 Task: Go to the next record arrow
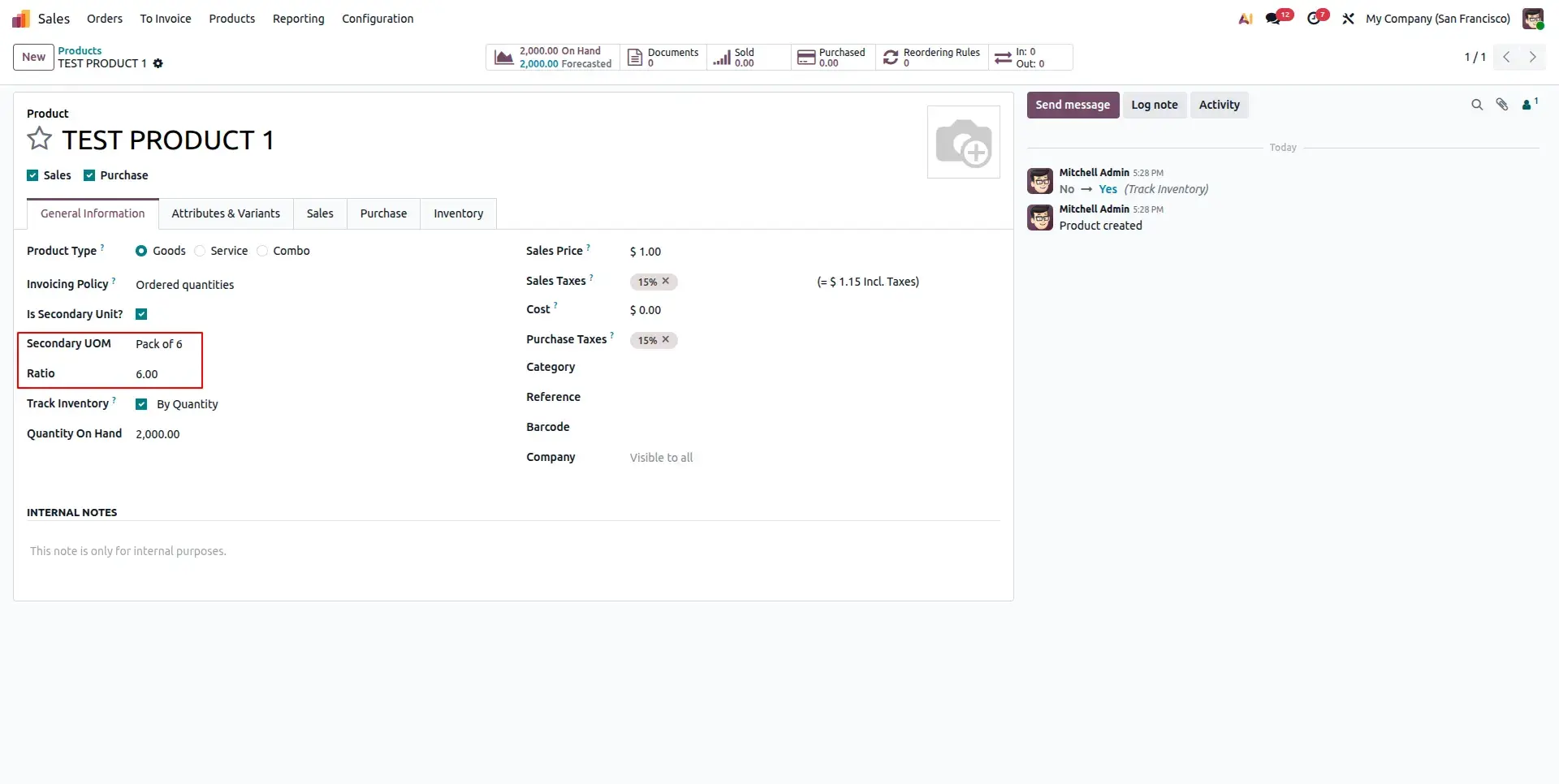[1532, 57]
